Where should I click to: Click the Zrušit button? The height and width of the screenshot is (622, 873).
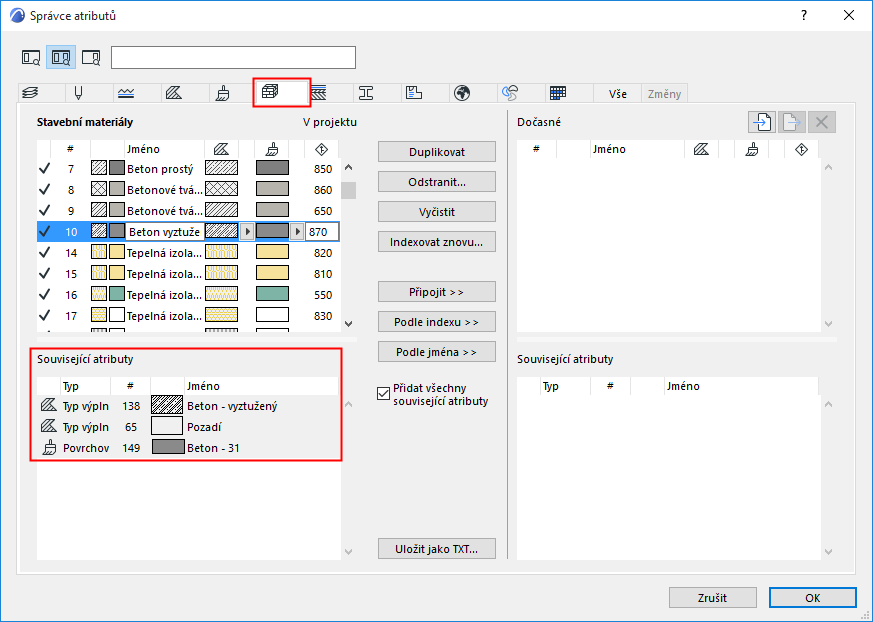[712, 597]
